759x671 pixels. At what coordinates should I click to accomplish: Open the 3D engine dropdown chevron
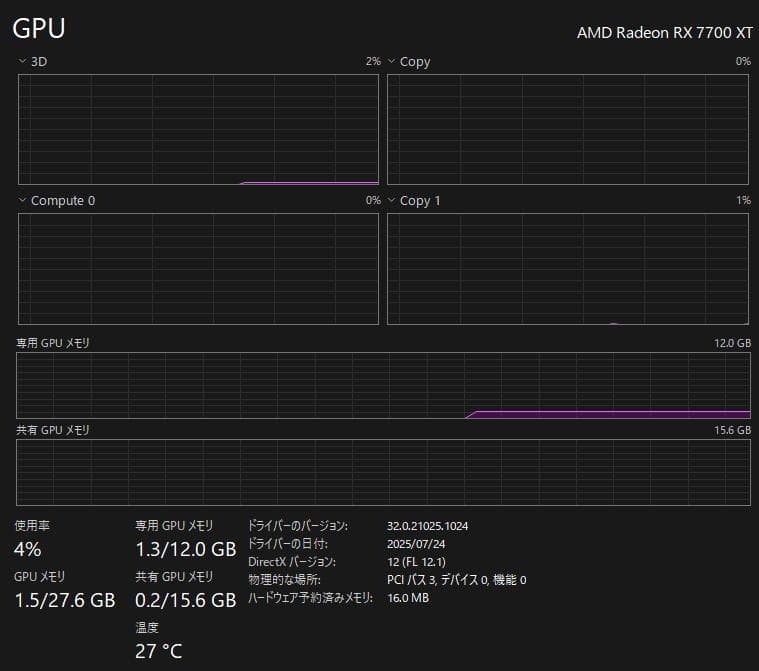point(22,62)
